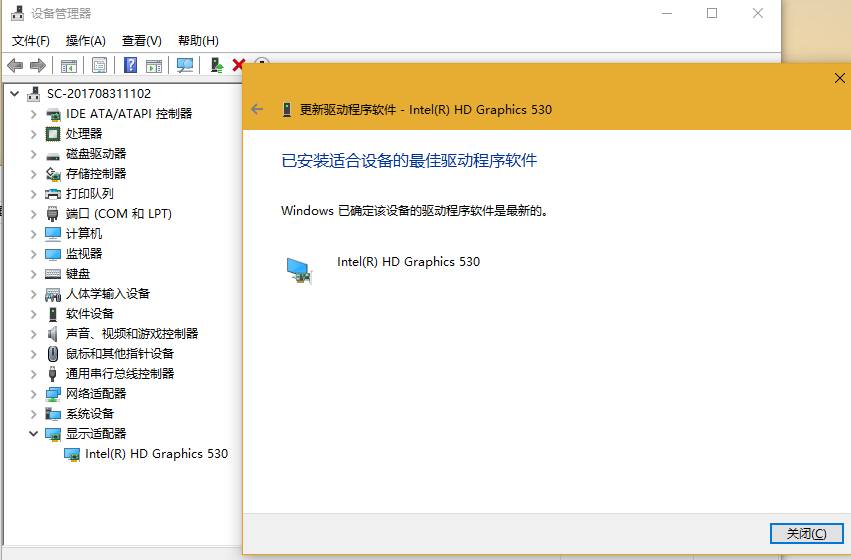The width and height of the screenshot is (851, 560).
Task: Select the 端口 (COM 和 LPT) label
Action: 118,214
